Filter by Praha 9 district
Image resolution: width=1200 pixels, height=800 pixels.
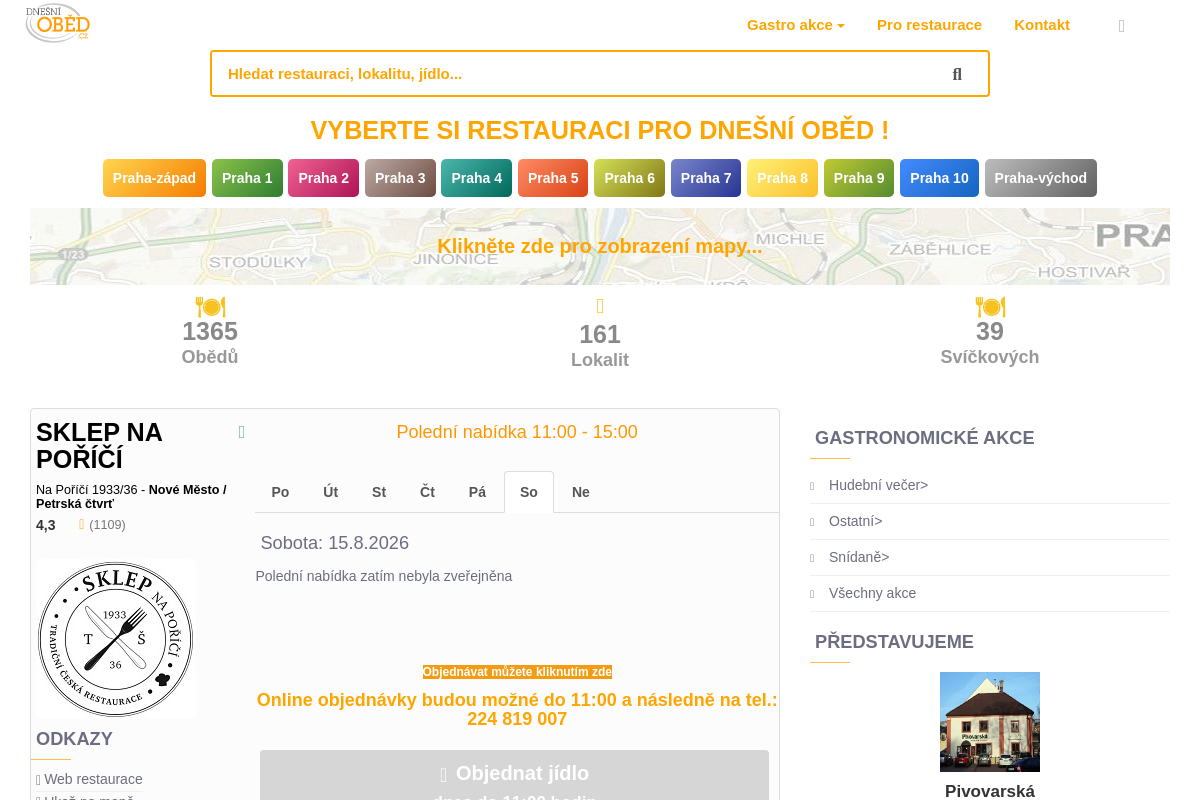click(x=859, y=178)
